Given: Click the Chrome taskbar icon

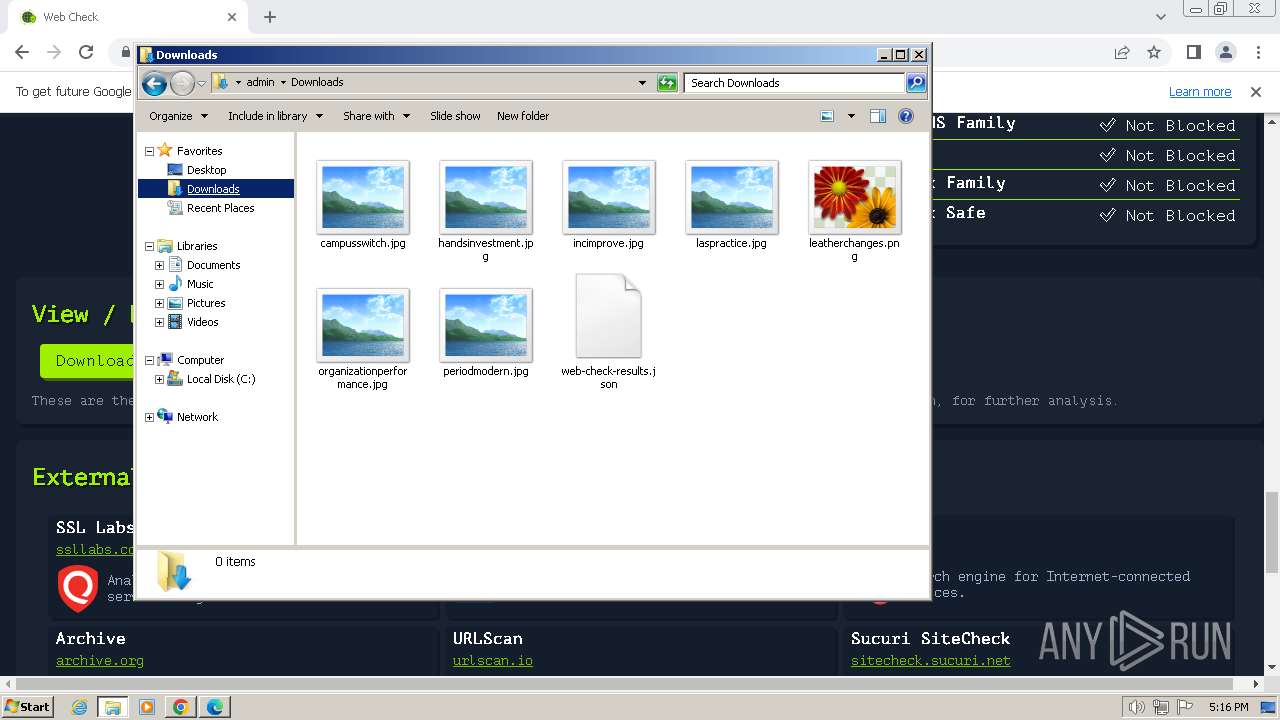Looking at the screenshot, I should click(181, 707).
